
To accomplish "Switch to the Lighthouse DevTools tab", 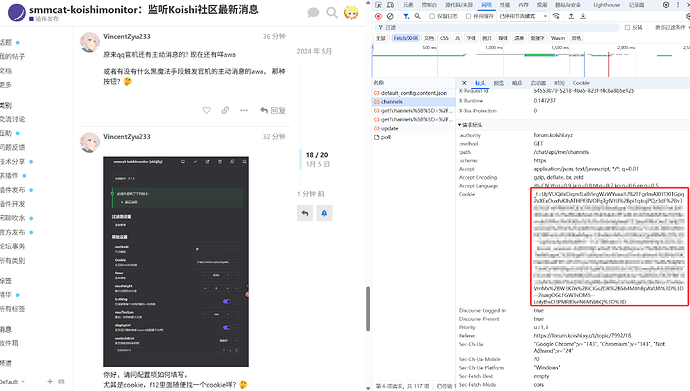I will (x=606, y=5).
